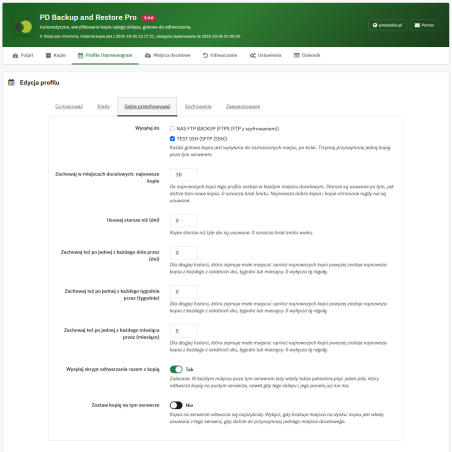Viewport: 452px width, 452px height.
Task: Click the shop protection status line in header
Action: [x=140, y=36]
